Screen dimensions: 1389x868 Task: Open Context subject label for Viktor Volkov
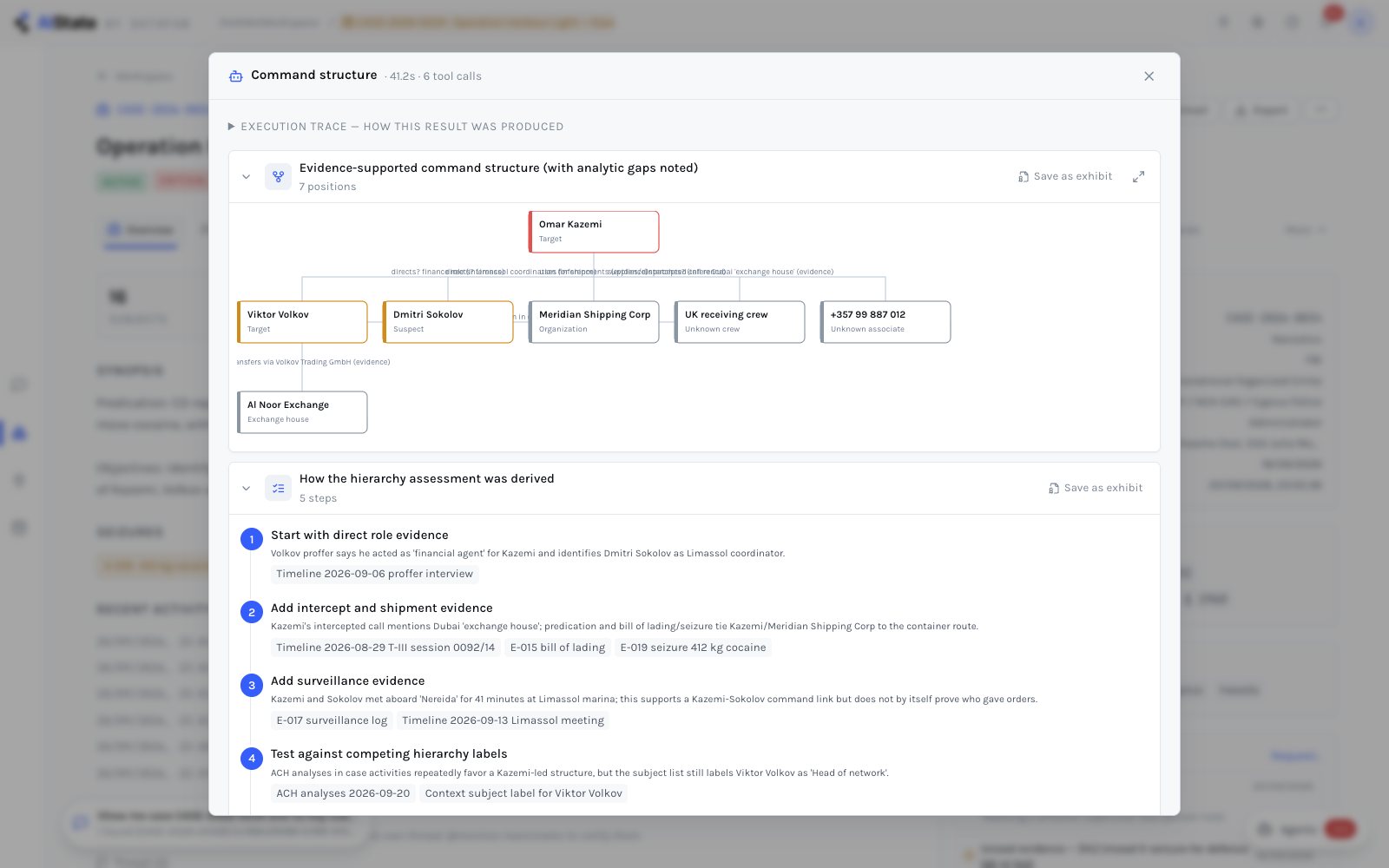[523, 793]
